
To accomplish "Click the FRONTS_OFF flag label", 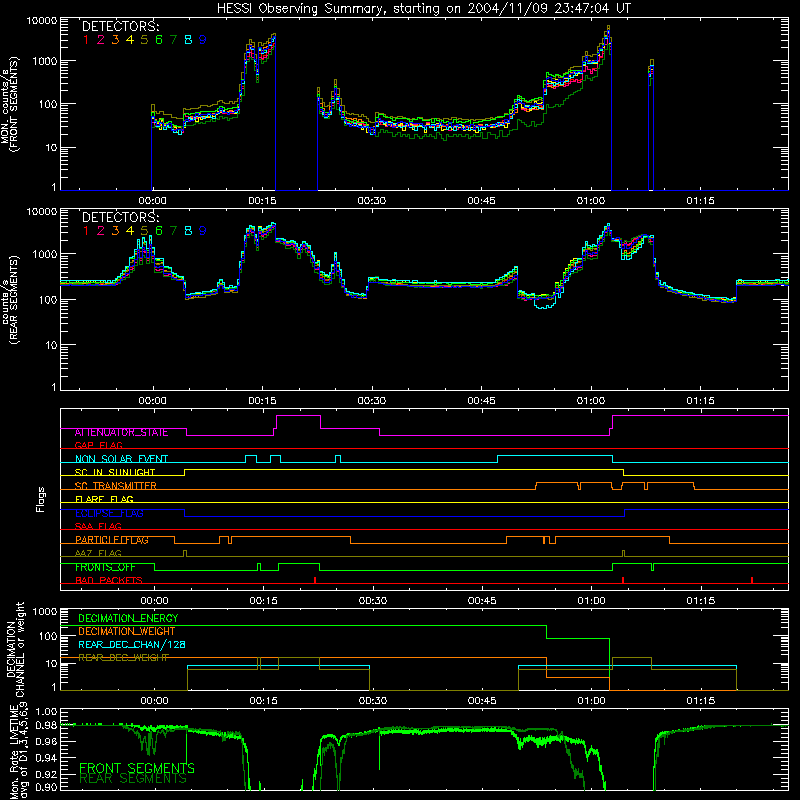I will pyautogui.click(x=105, y=567).
